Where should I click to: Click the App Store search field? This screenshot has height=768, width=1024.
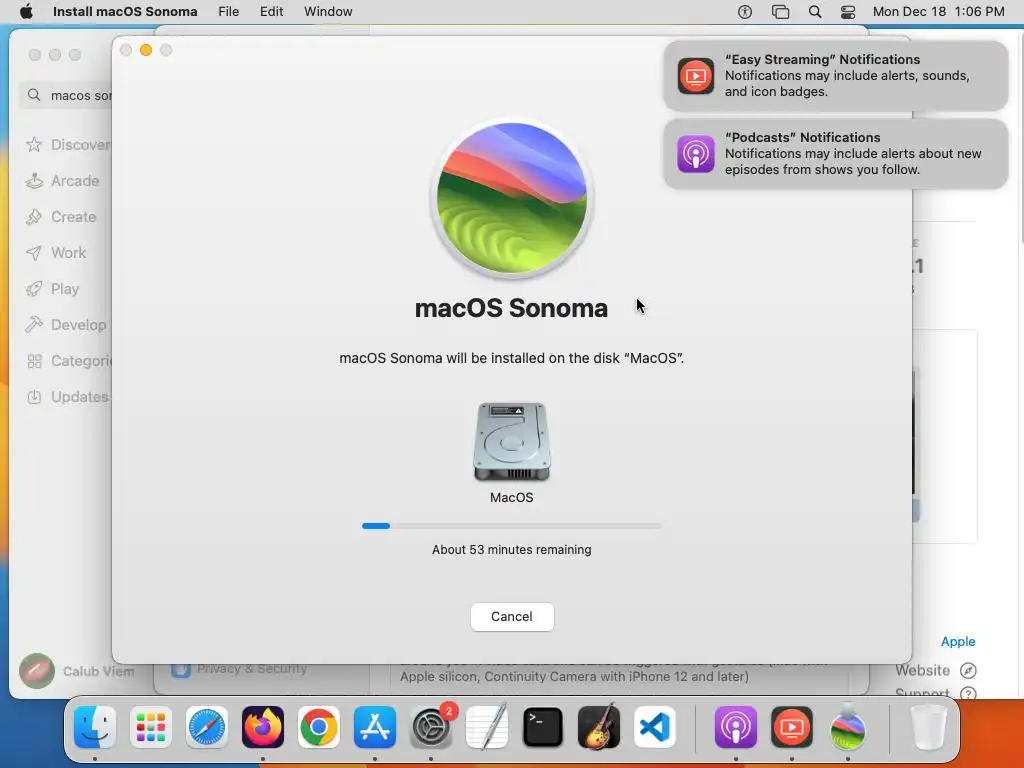(x=67, y=95)
